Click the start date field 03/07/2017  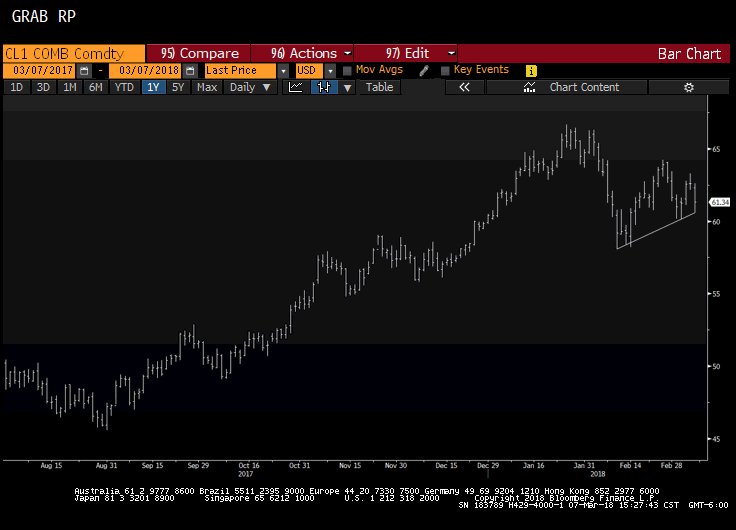tap(40, 71)
